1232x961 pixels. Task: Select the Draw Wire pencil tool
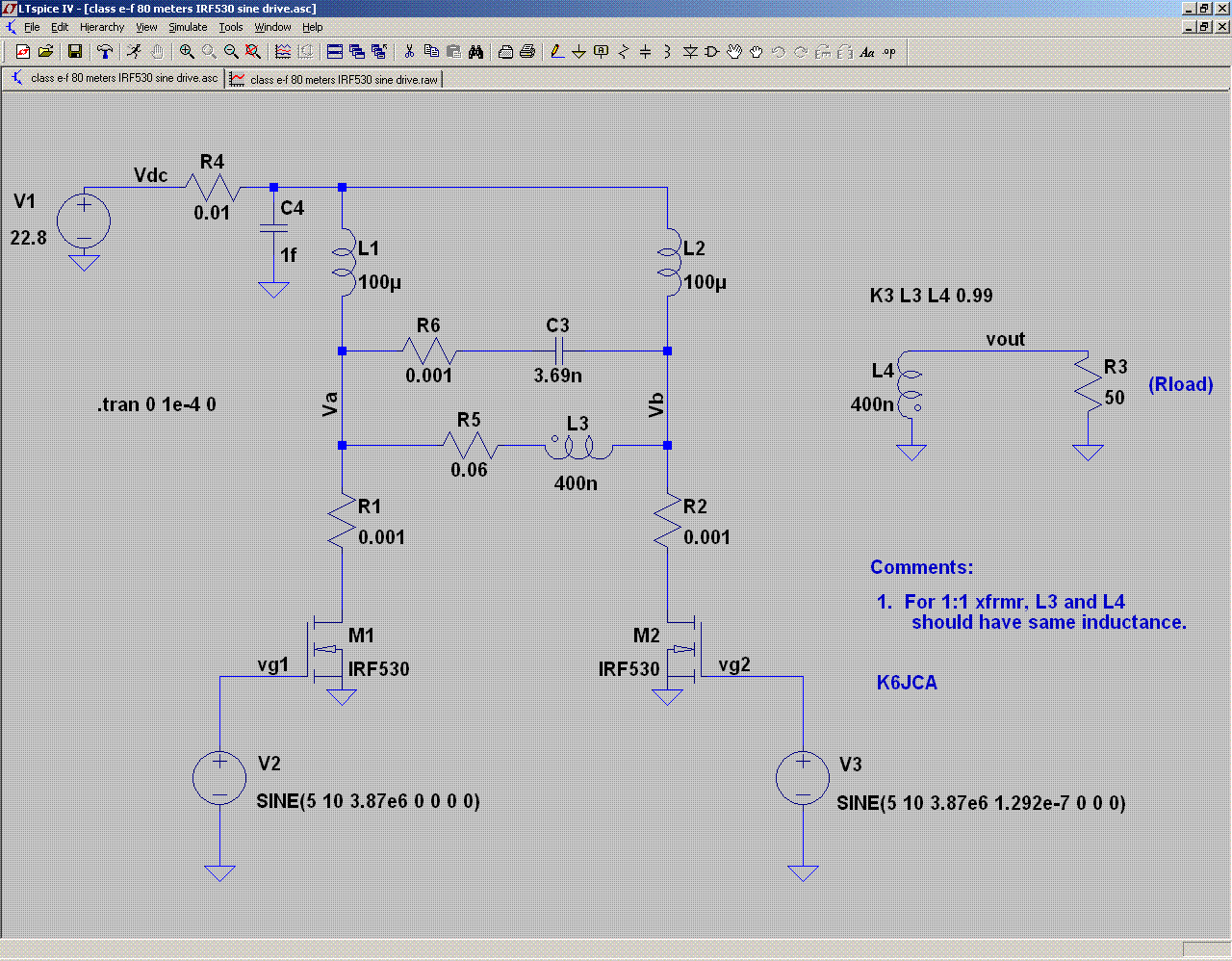557,52
